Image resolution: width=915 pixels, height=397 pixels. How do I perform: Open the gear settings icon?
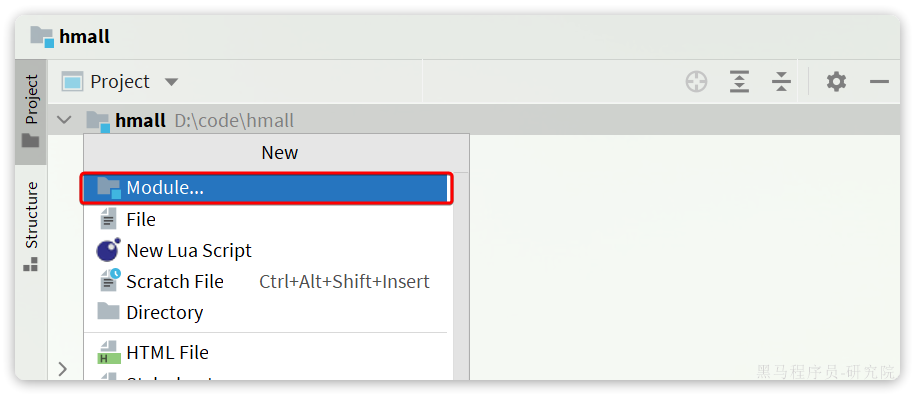coord(836,82)
